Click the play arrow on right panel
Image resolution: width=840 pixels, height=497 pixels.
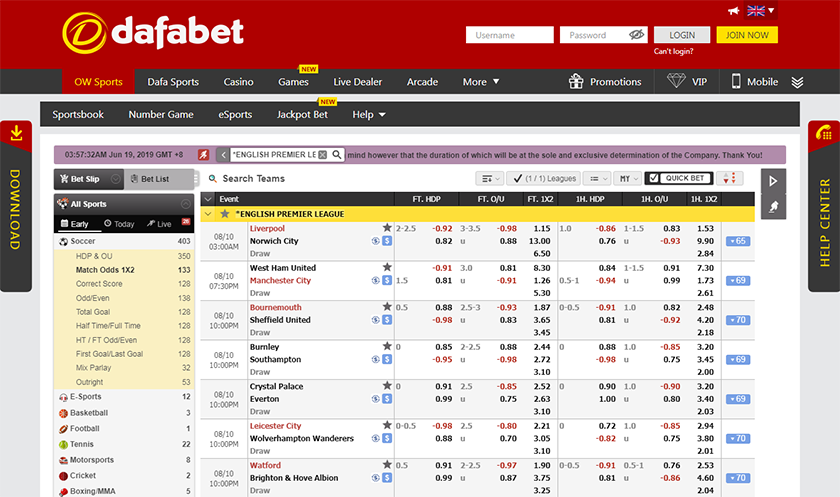pyautogui.click(x=773, y=181)
